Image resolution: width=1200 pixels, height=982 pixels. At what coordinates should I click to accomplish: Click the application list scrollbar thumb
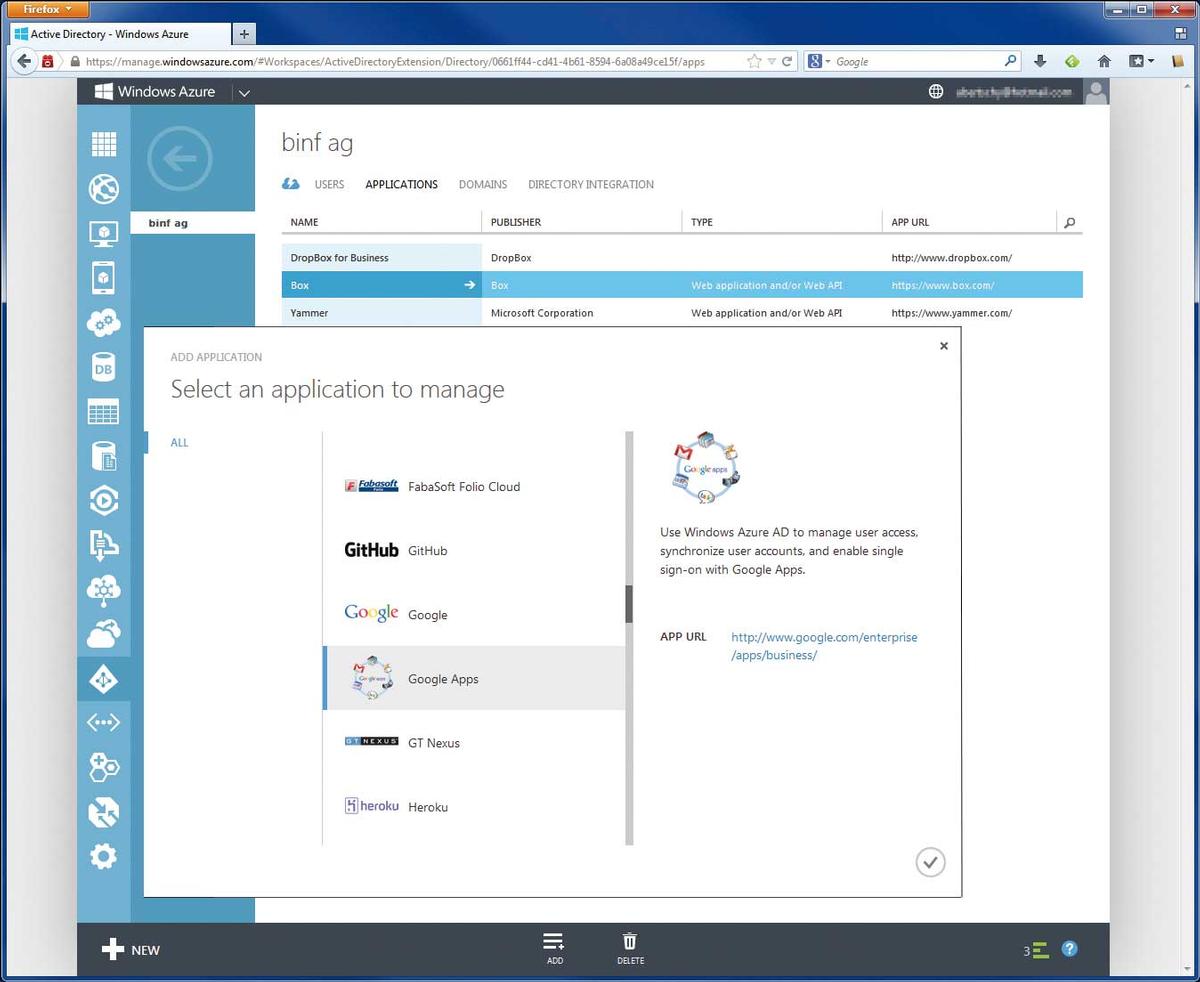[x=629, y=604]
